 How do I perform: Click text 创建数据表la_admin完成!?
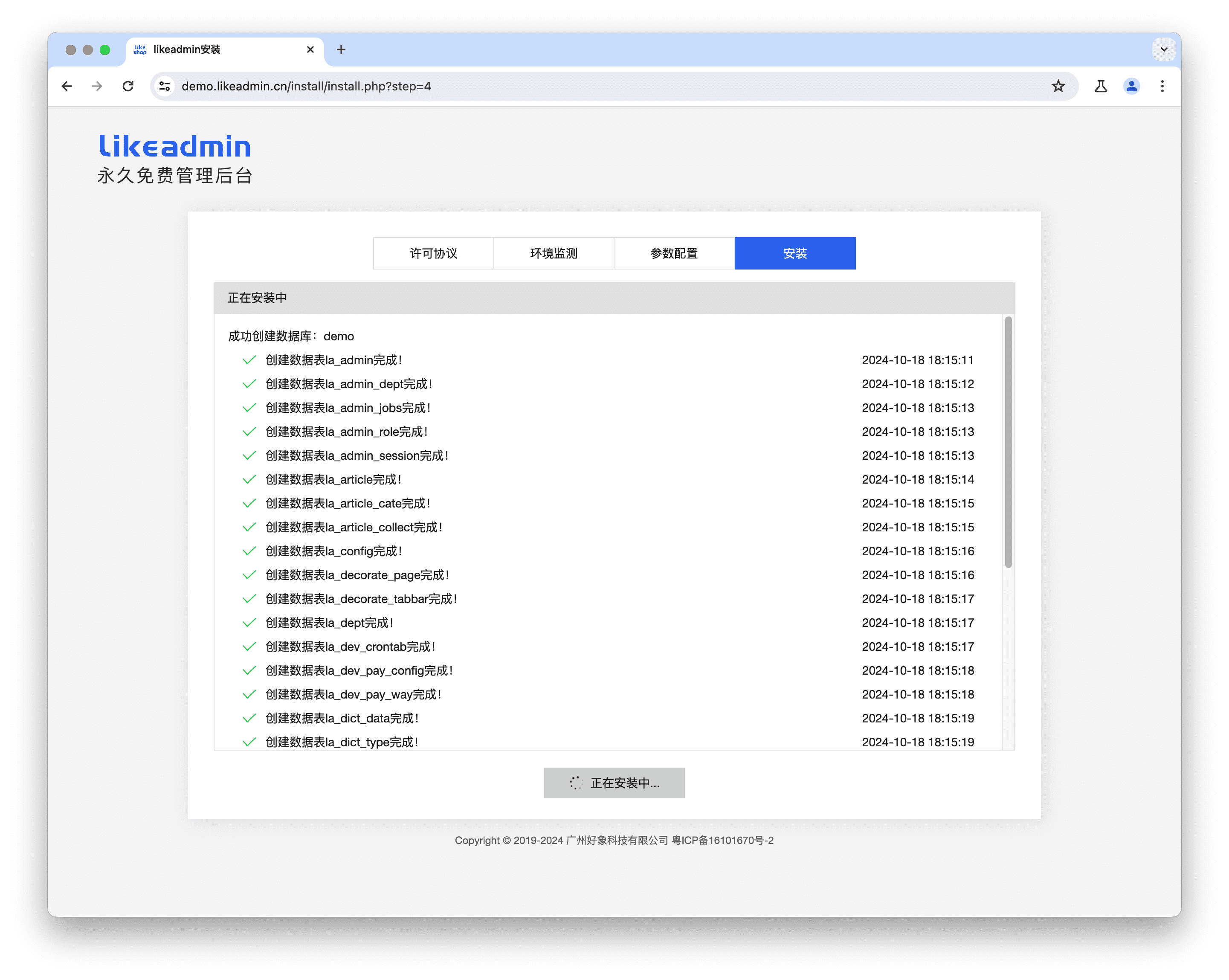coord(334,360)
